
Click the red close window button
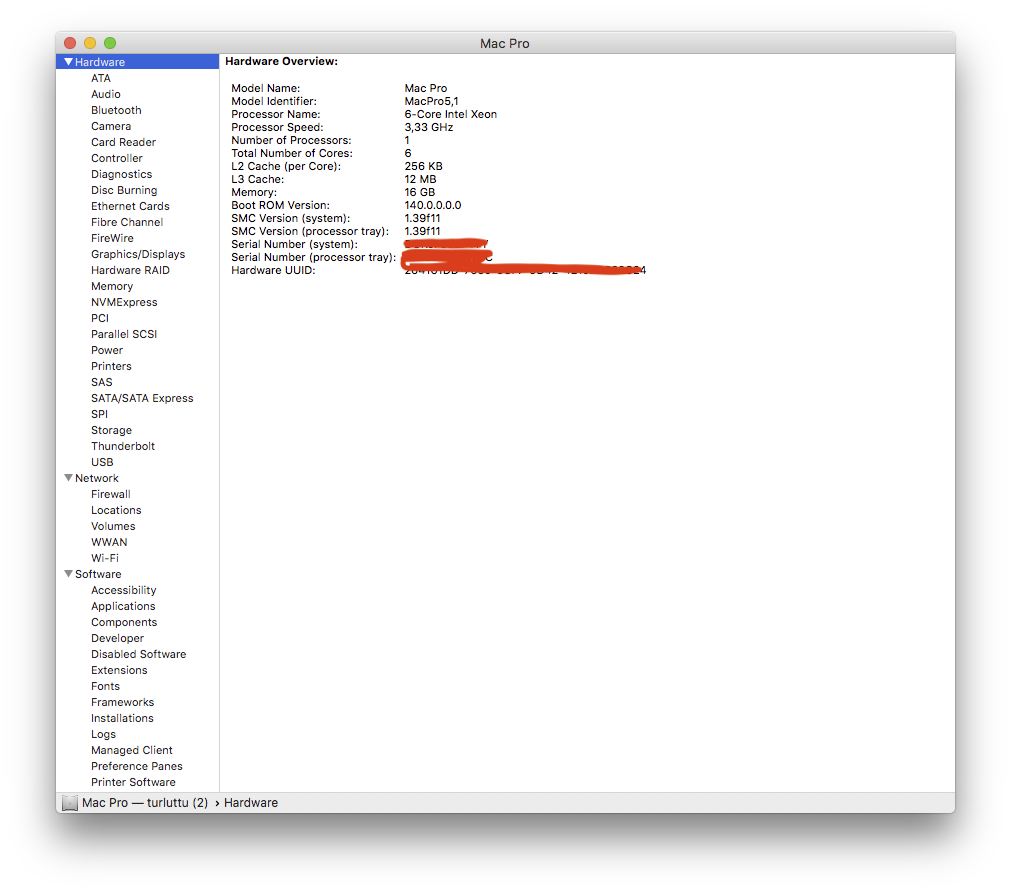(x=70, y=43)
